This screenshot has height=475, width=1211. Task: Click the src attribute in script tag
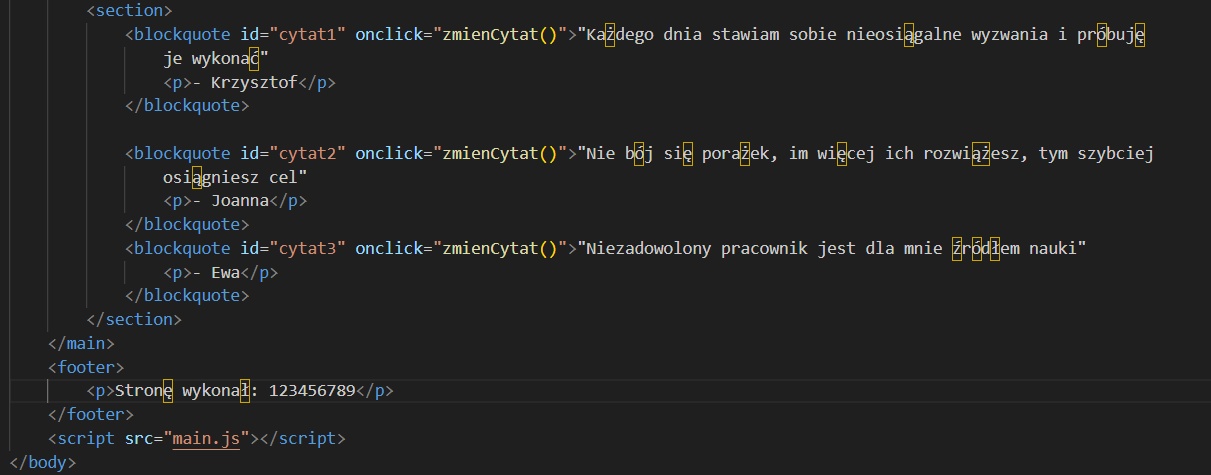139,438
